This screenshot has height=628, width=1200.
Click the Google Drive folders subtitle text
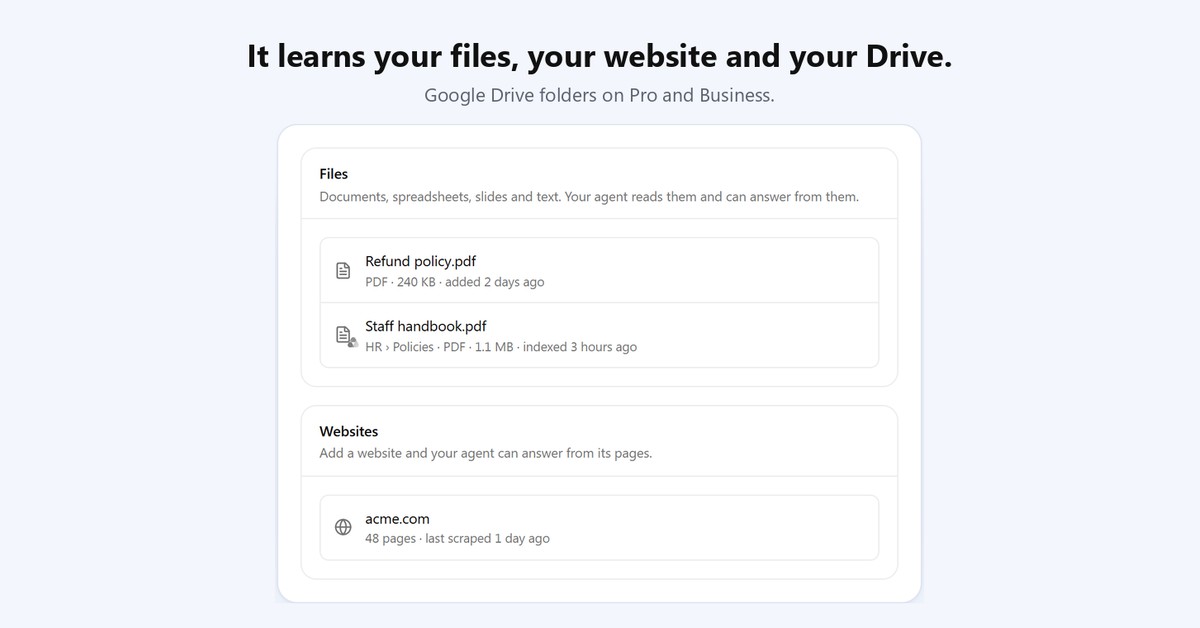click(599, 96)
